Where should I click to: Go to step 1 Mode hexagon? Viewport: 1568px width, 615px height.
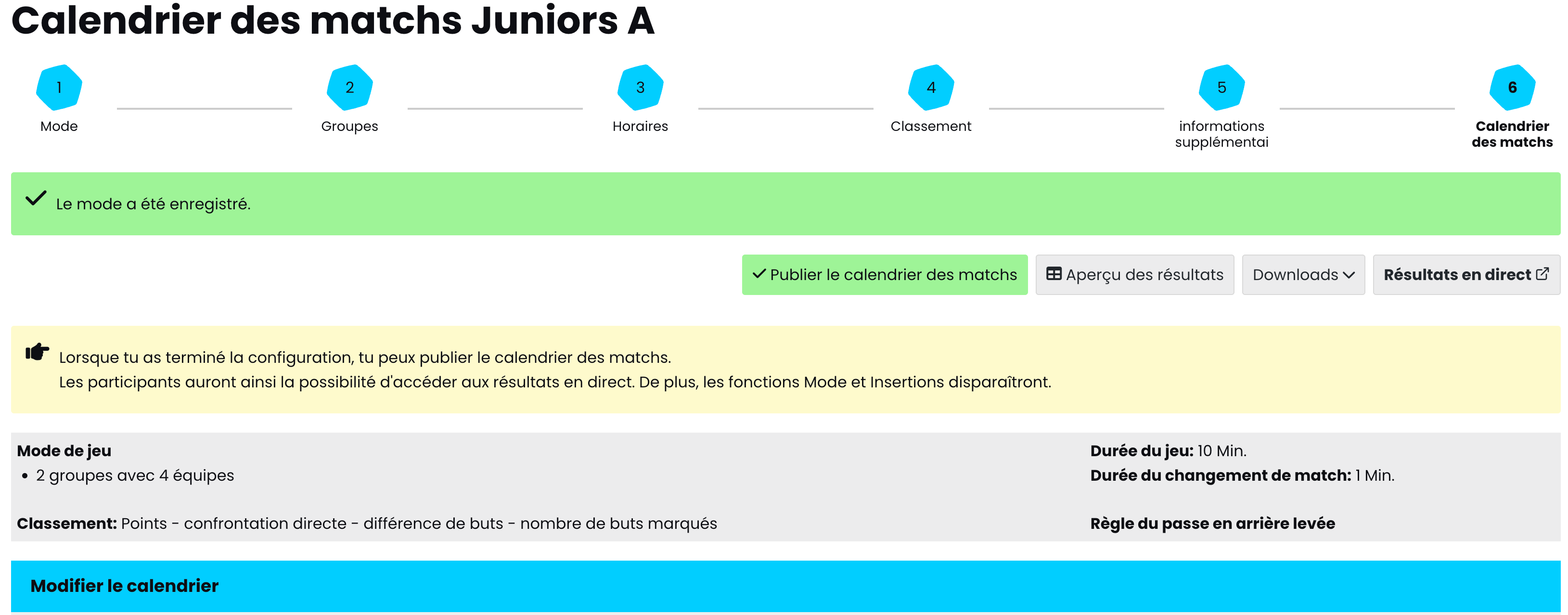[x=59, y=88]
